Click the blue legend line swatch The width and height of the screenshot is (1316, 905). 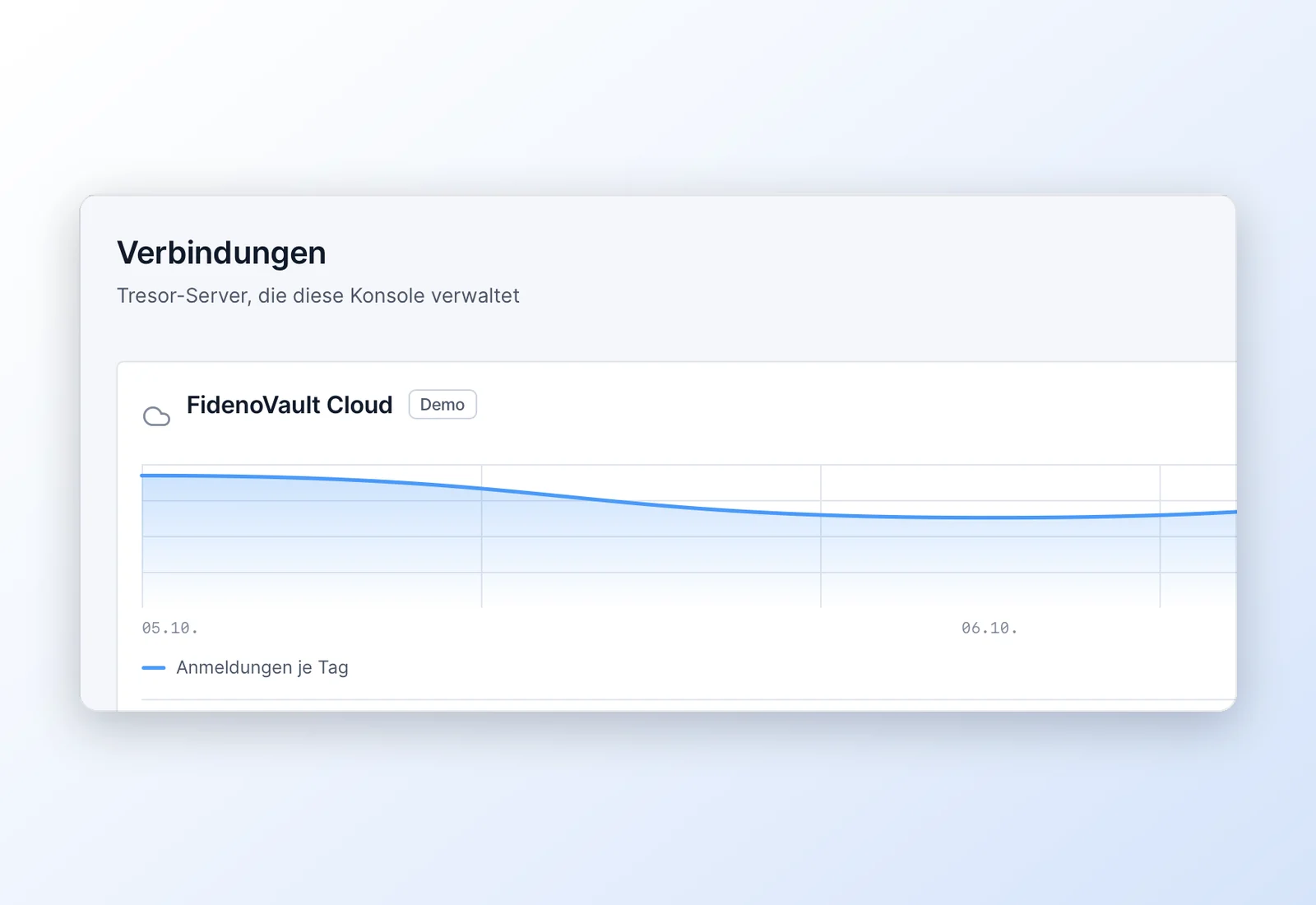154,668
